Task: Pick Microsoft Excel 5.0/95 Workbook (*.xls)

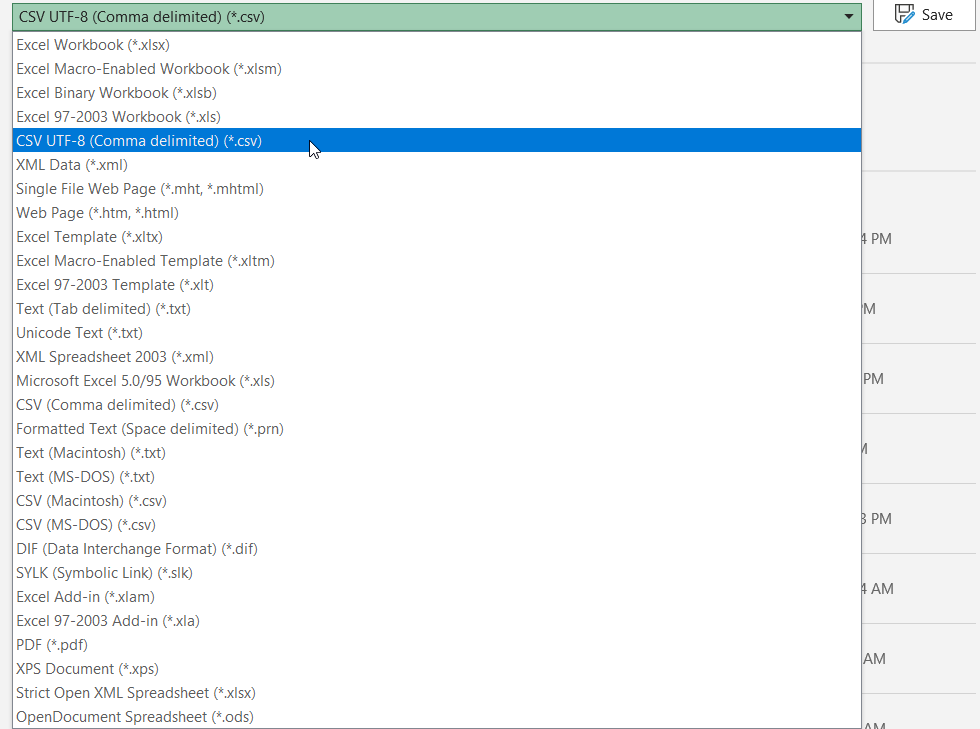Action: (x=436, y=381)
